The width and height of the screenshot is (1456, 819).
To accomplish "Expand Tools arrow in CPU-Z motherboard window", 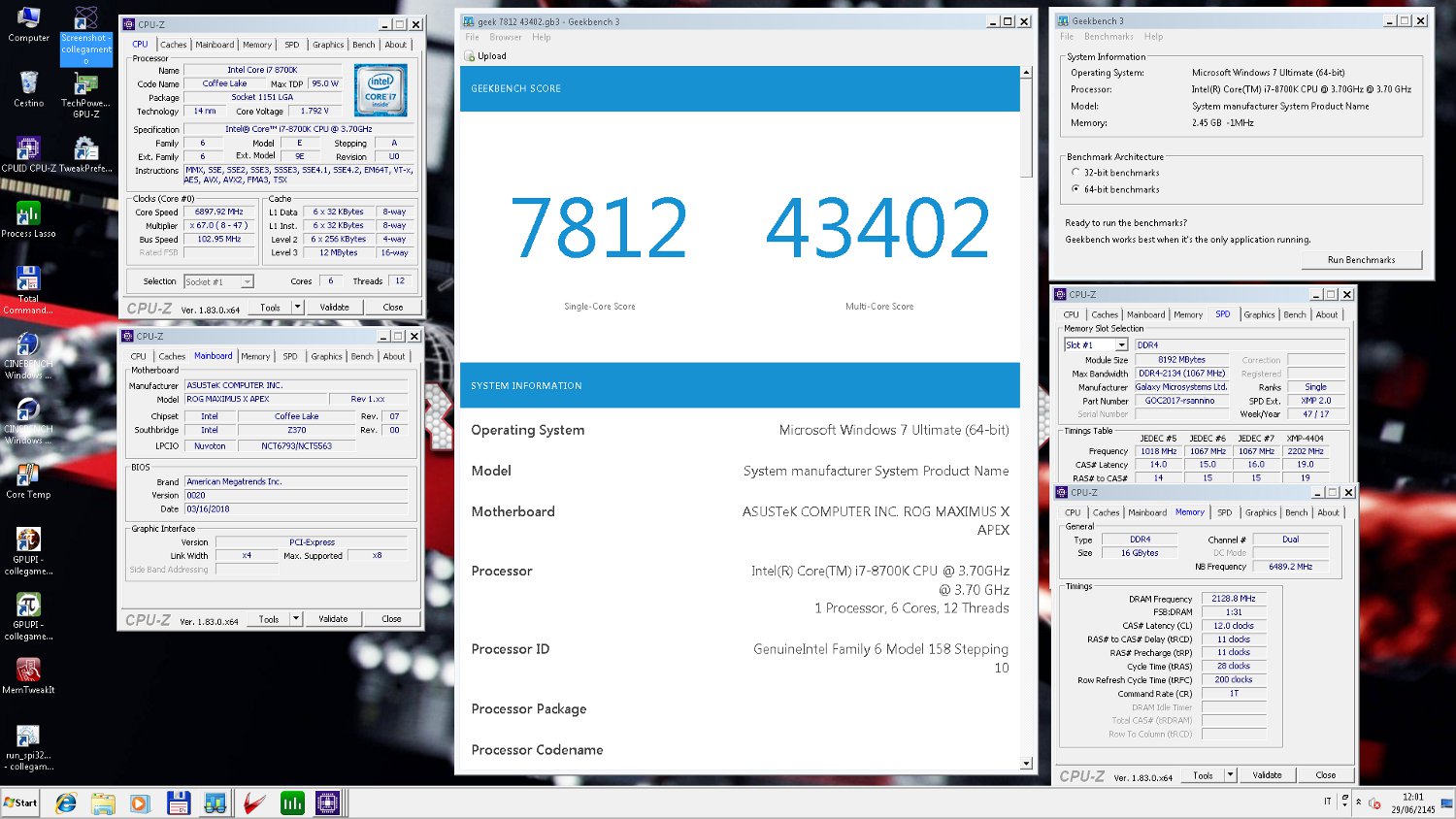I will tap(296, 619).
